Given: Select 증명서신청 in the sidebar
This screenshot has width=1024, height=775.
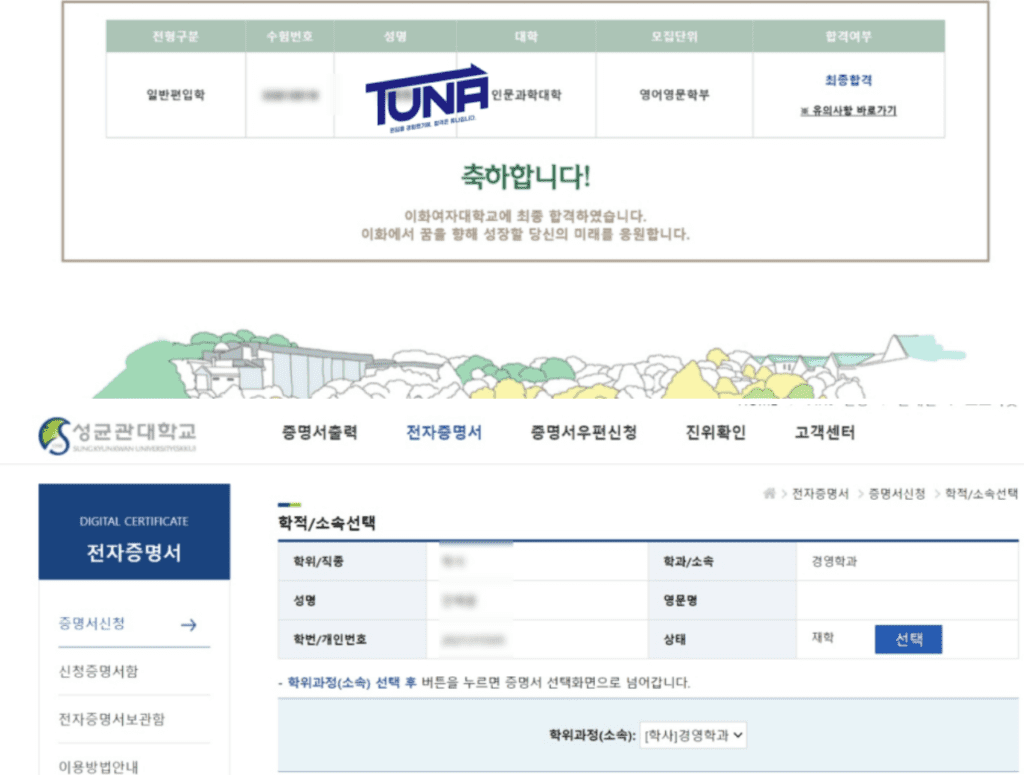Looking at the screenshot, I should point(91,624).
